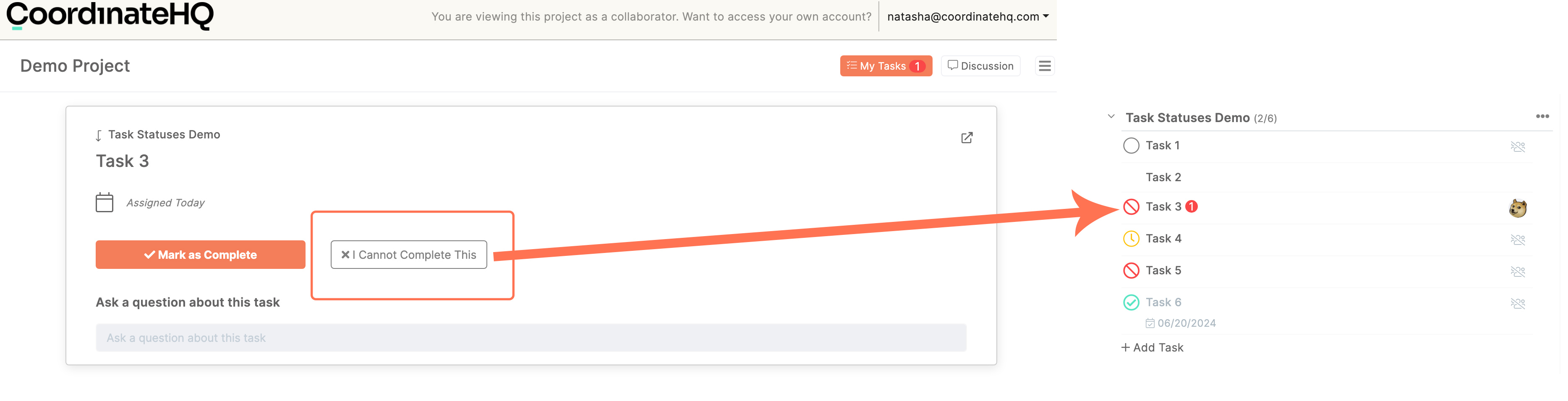Open the Discussion tab
Image resolution: width=1568 pixels, height=401 pixels.
click(980, 66)
